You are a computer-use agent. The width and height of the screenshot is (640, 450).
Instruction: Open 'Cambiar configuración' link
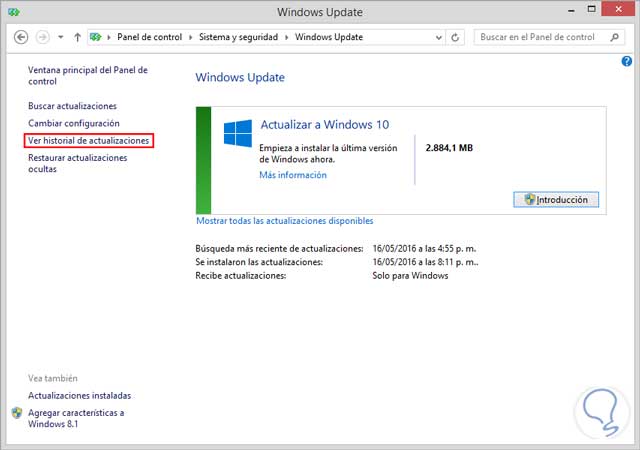tap(74, 123)
